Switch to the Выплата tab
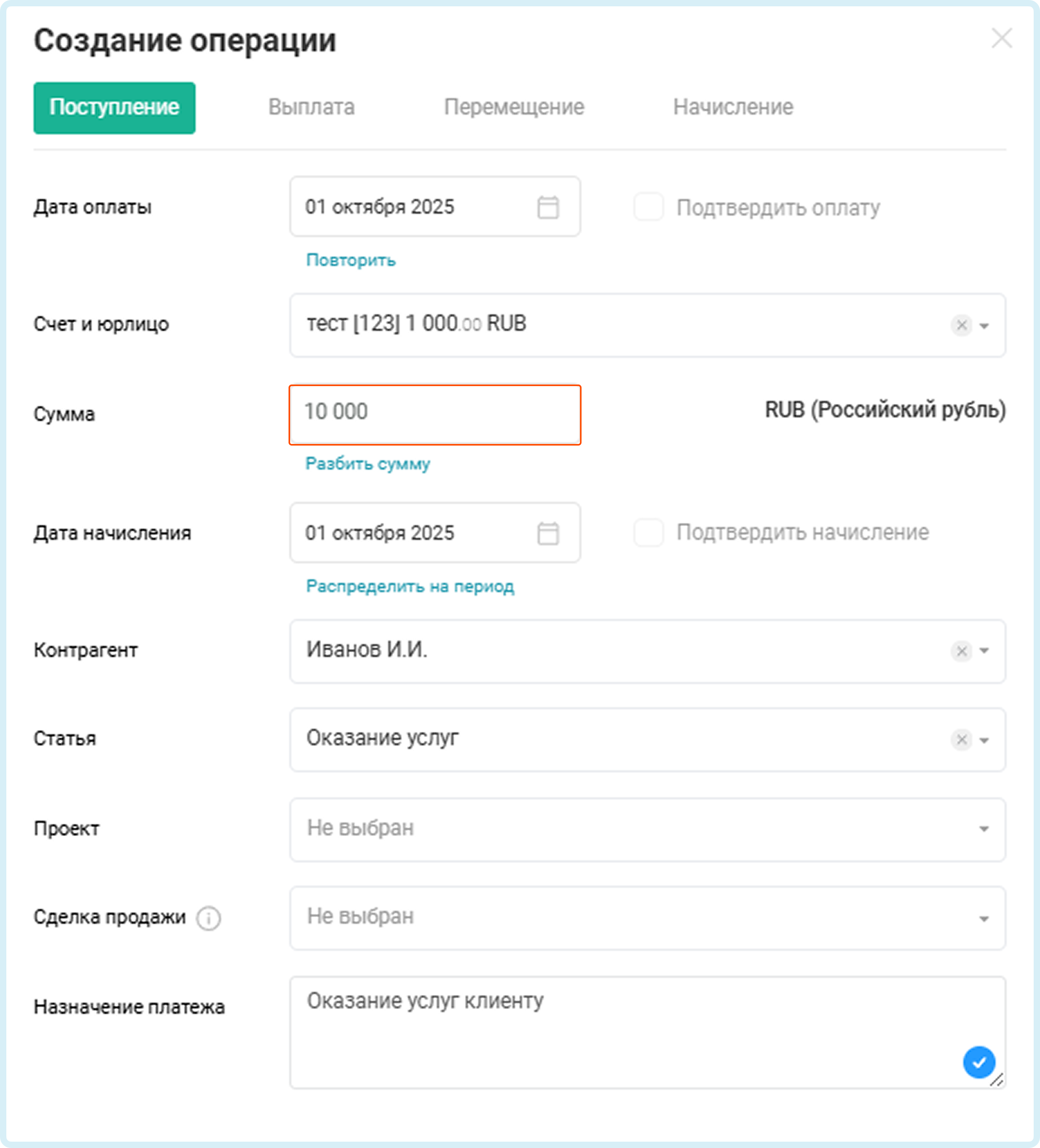 pyautogui.click(x=312, y=108)
